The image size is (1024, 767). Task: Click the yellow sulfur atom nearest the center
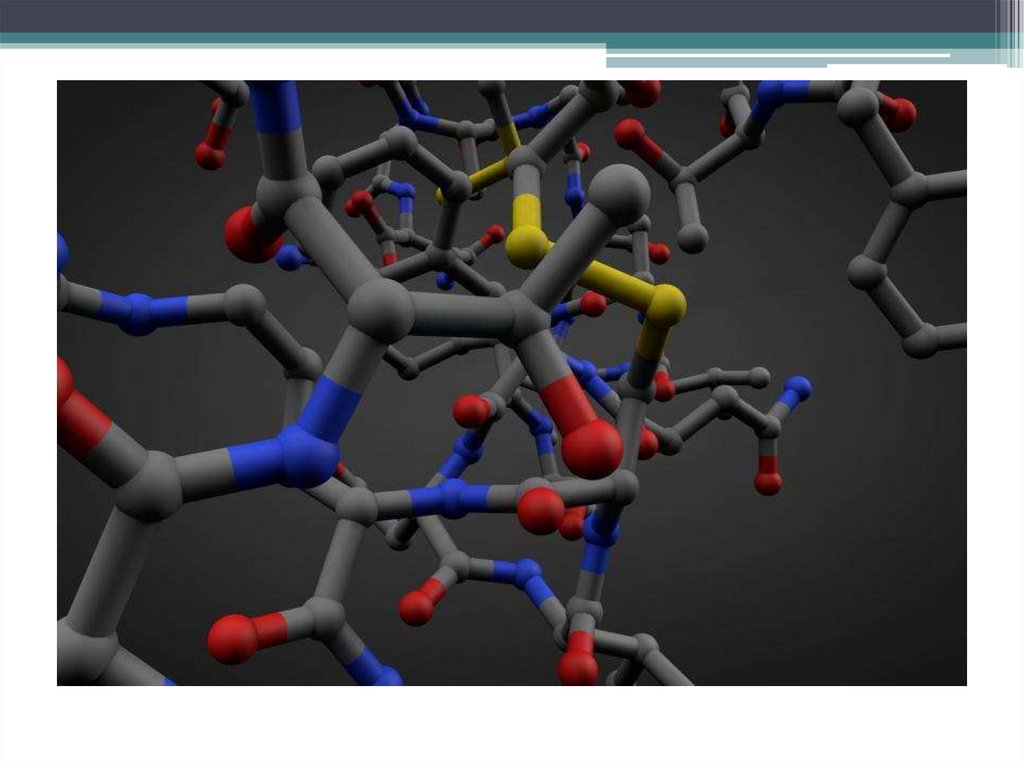point(527,246)
